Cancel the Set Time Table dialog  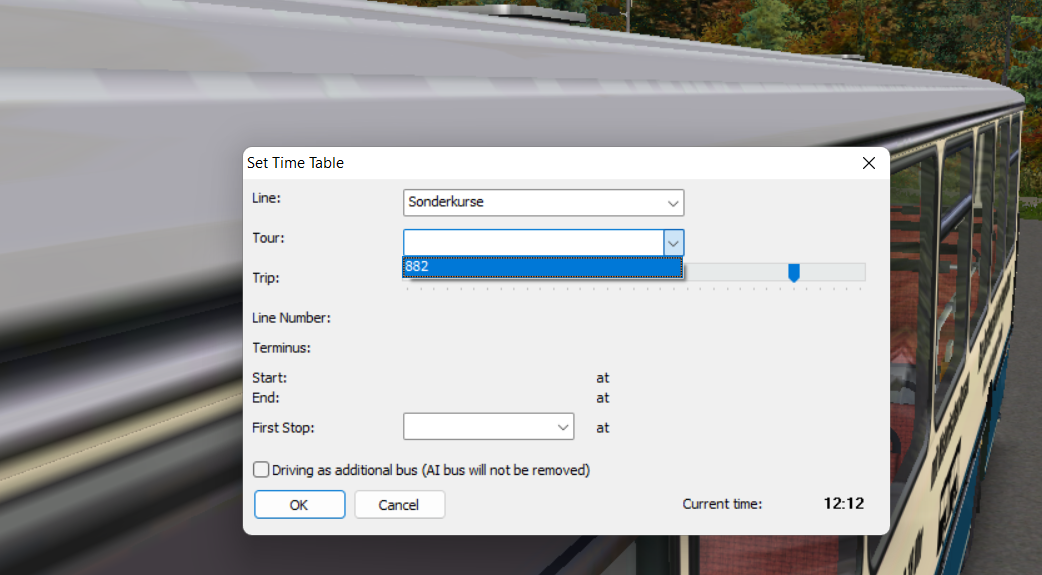coord(399,505)
